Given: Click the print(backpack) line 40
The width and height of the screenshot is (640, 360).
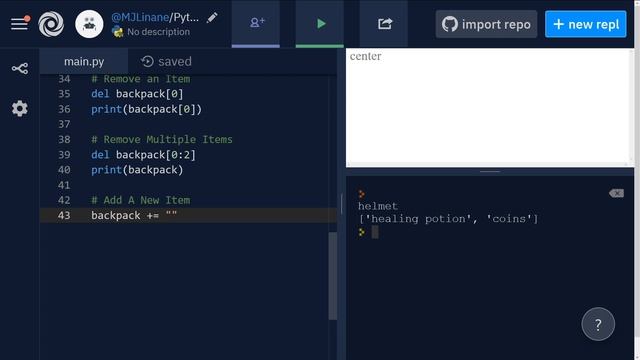Looking at the screenshot, I should (x=137, y=170).
